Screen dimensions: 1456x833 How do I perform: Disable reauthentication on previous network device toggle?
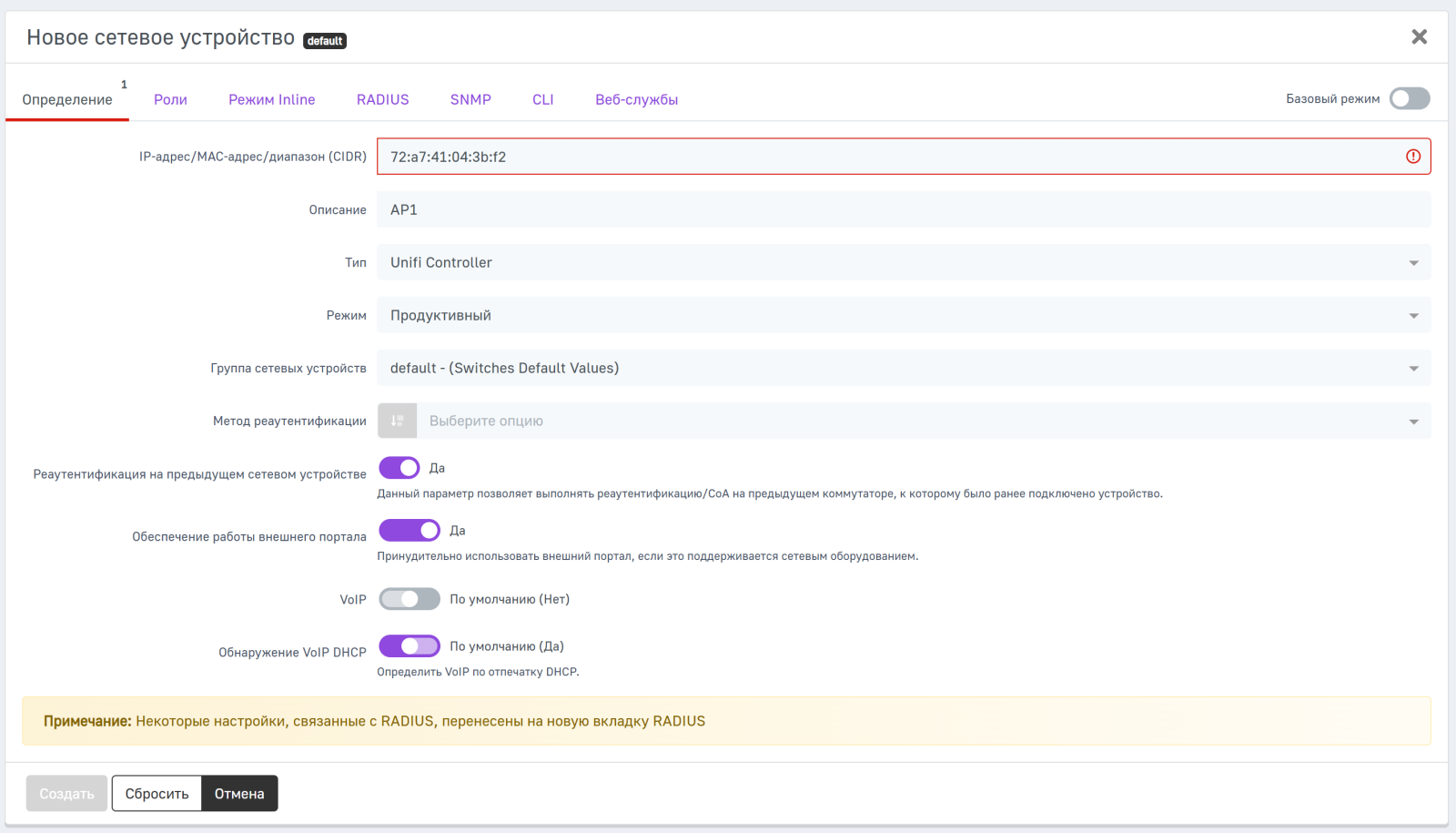(x=399, y=468)
